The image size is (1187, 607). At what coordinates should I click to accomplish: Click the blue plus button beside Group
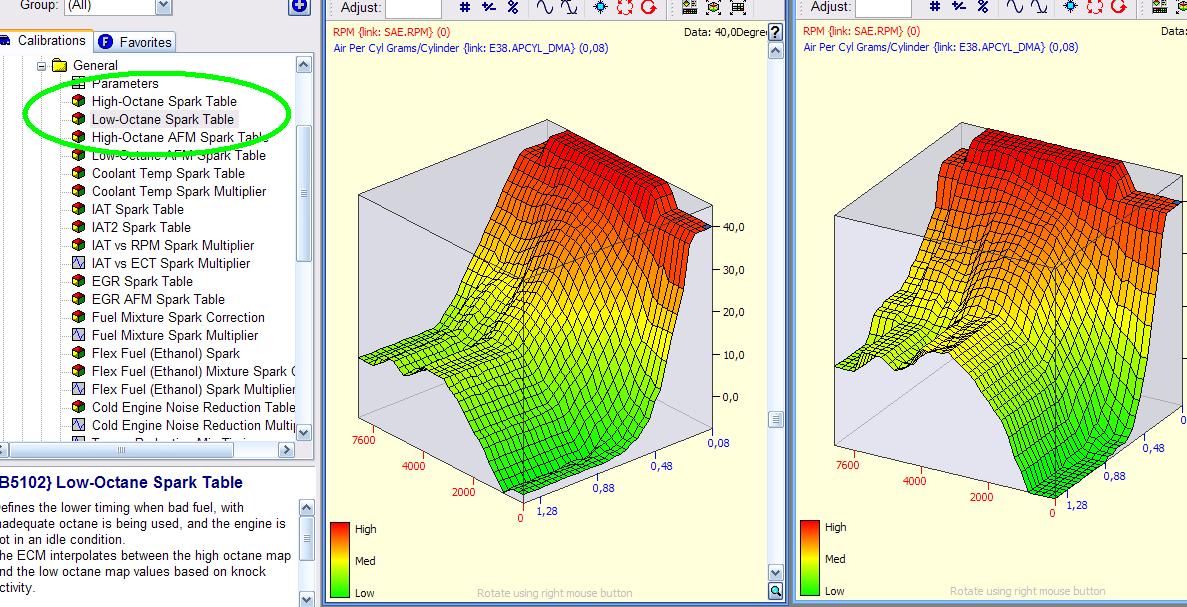click(x=300, y=6)
